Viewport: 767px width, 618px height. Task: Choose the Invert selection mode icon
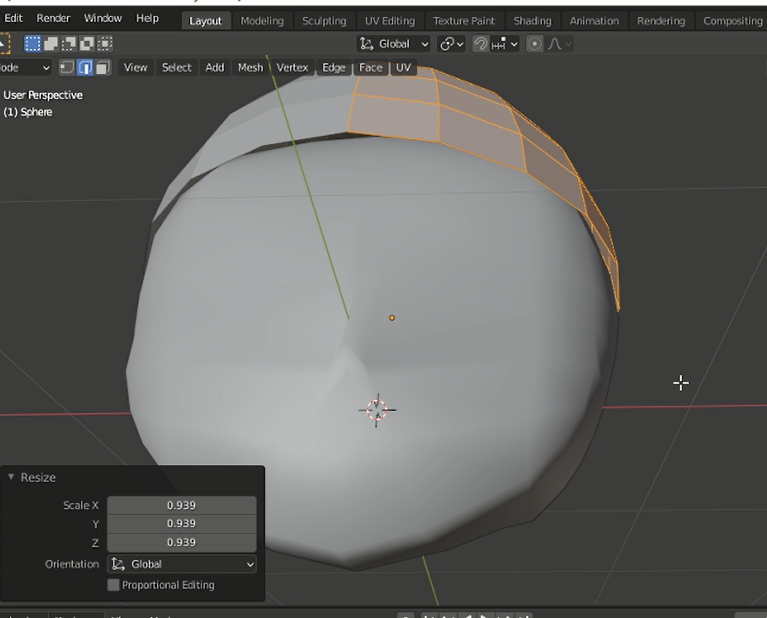[87, 44]
